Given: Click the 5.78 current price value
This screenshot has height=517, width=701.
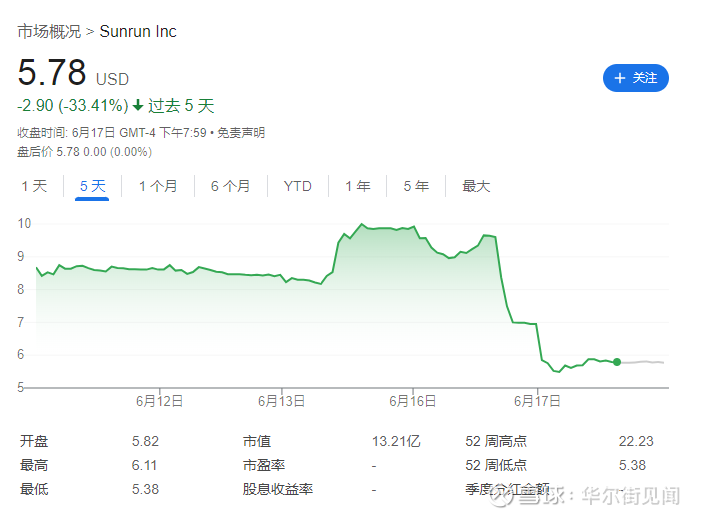Looking at the screenshot, I should (52, 72).
